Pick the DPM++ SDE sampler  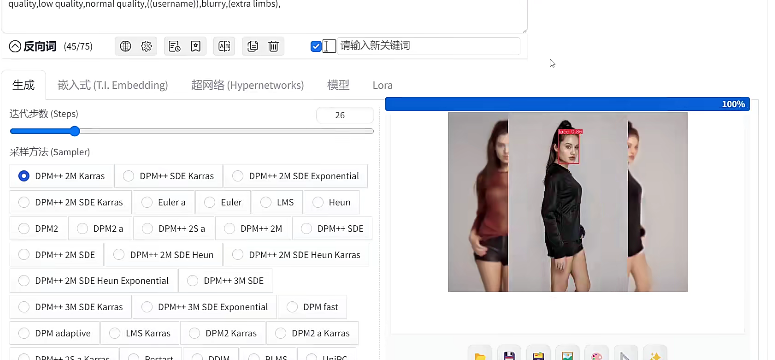click(x=332, y=228)
